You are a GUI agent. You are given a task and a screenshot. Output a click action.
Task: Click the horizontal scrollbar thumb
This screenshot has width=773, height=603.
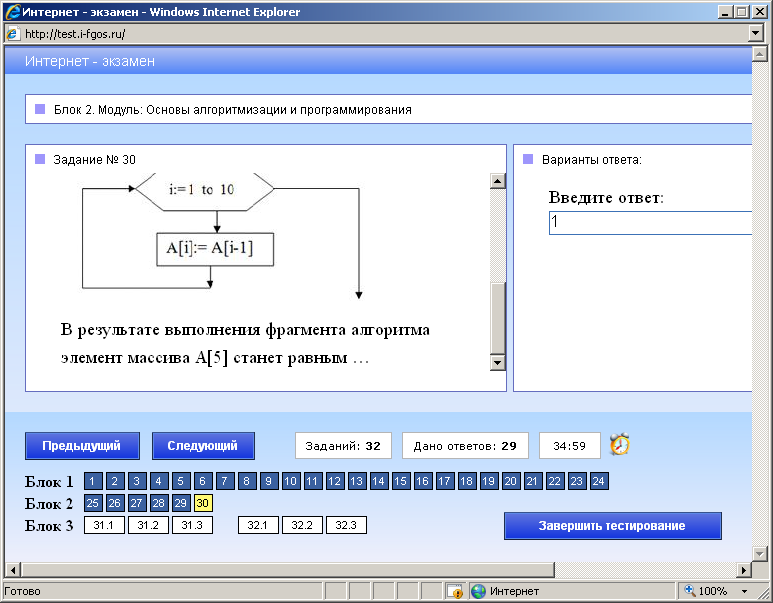click(287, 570)
